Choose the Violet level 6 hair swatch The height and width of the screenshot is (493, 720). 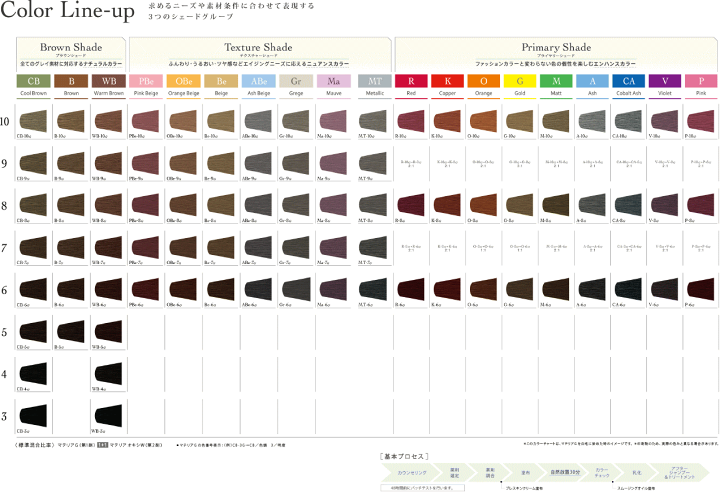click(665, 289)
